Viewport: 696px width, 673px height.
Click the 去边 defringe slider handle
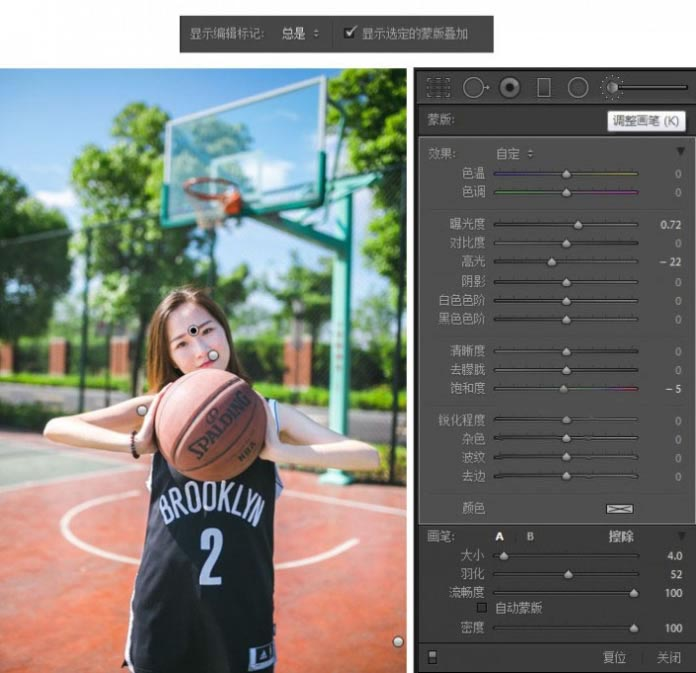pos(566,476)
